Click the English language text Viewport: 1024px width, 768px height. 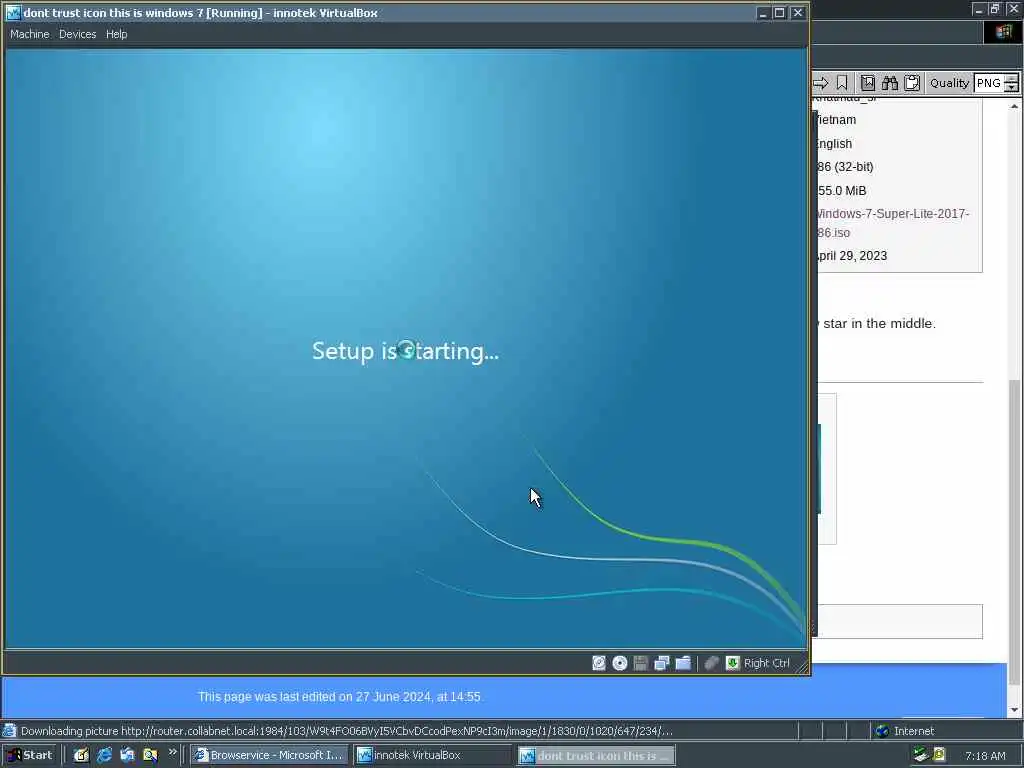834,144
